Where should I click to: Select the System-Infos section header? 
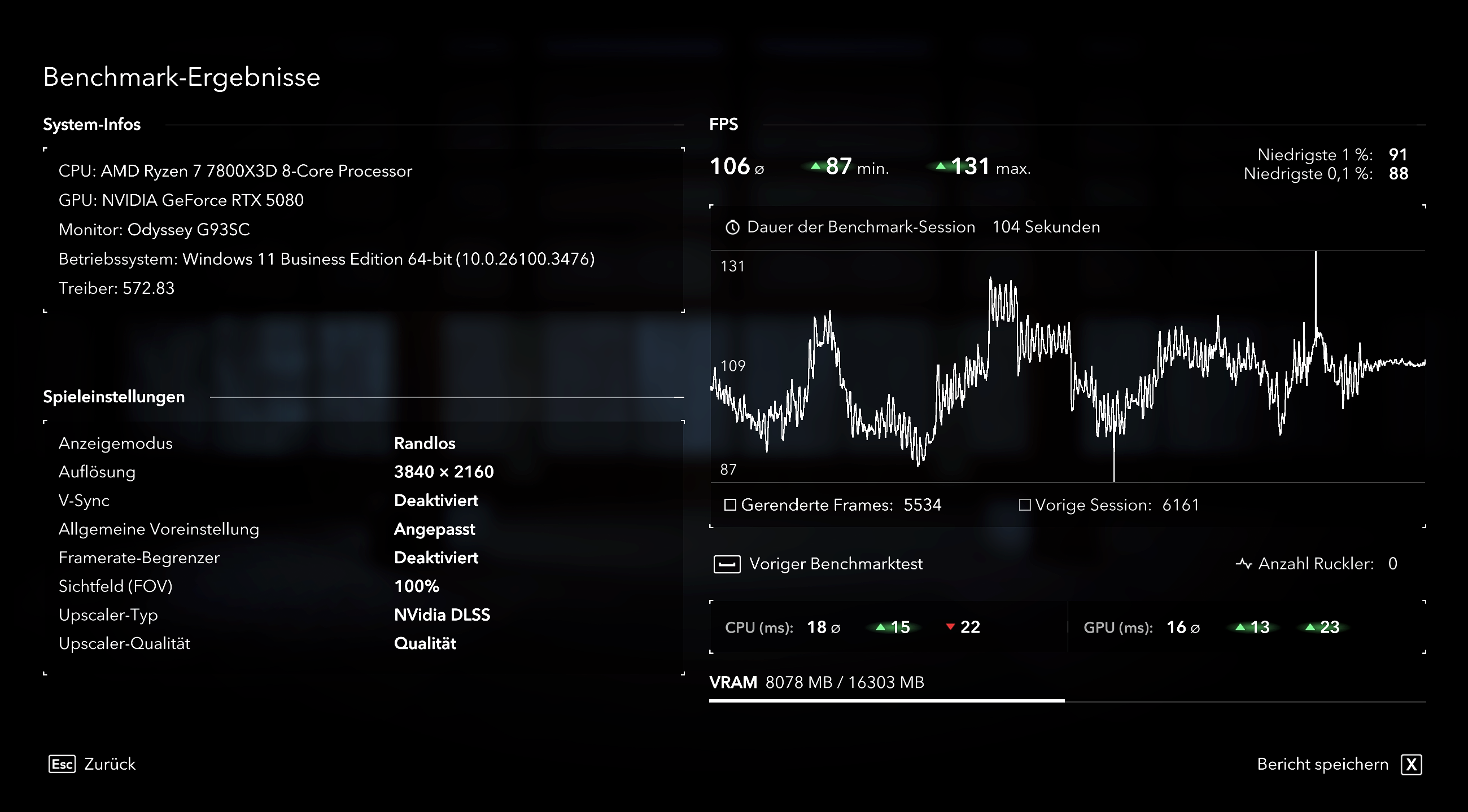93,125
